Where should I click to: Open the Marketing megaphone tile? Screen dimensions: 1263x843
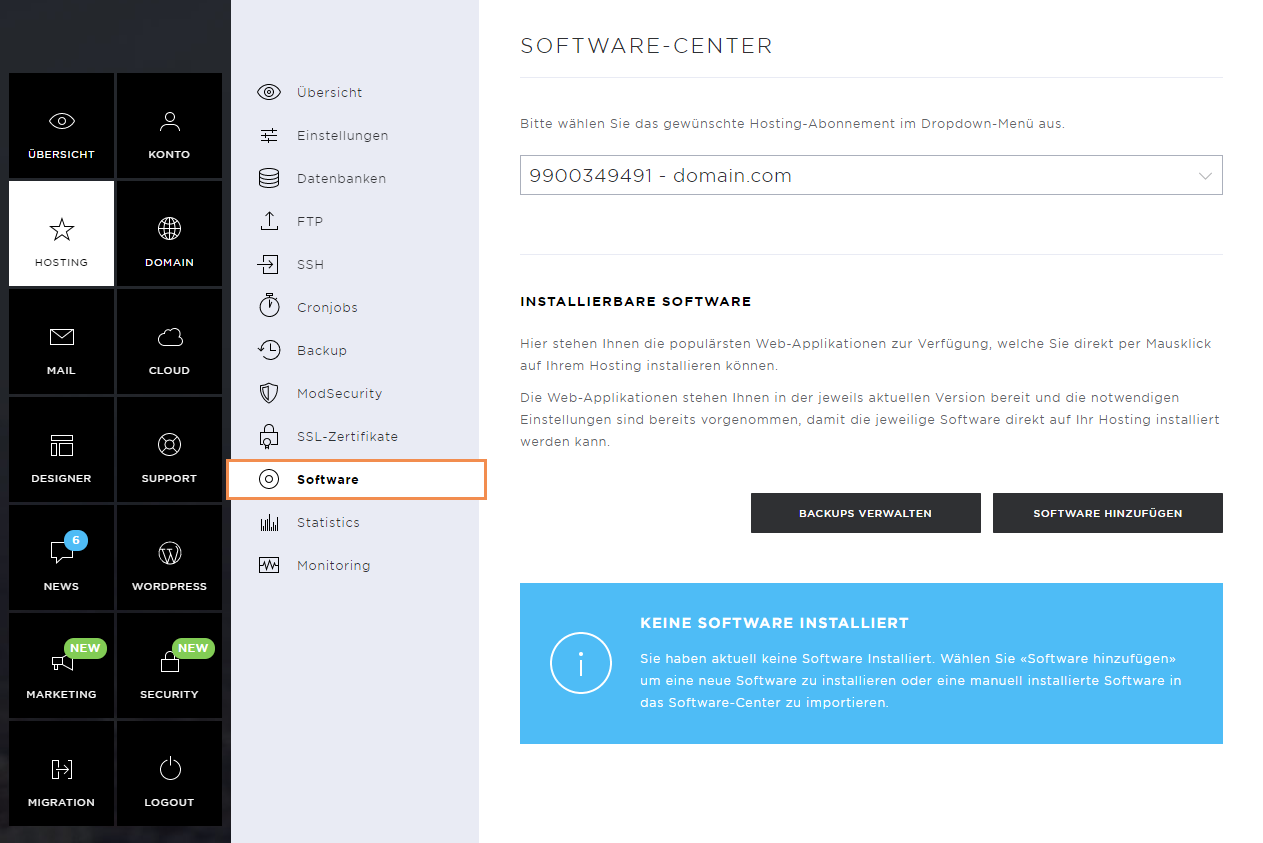point(61,665)
